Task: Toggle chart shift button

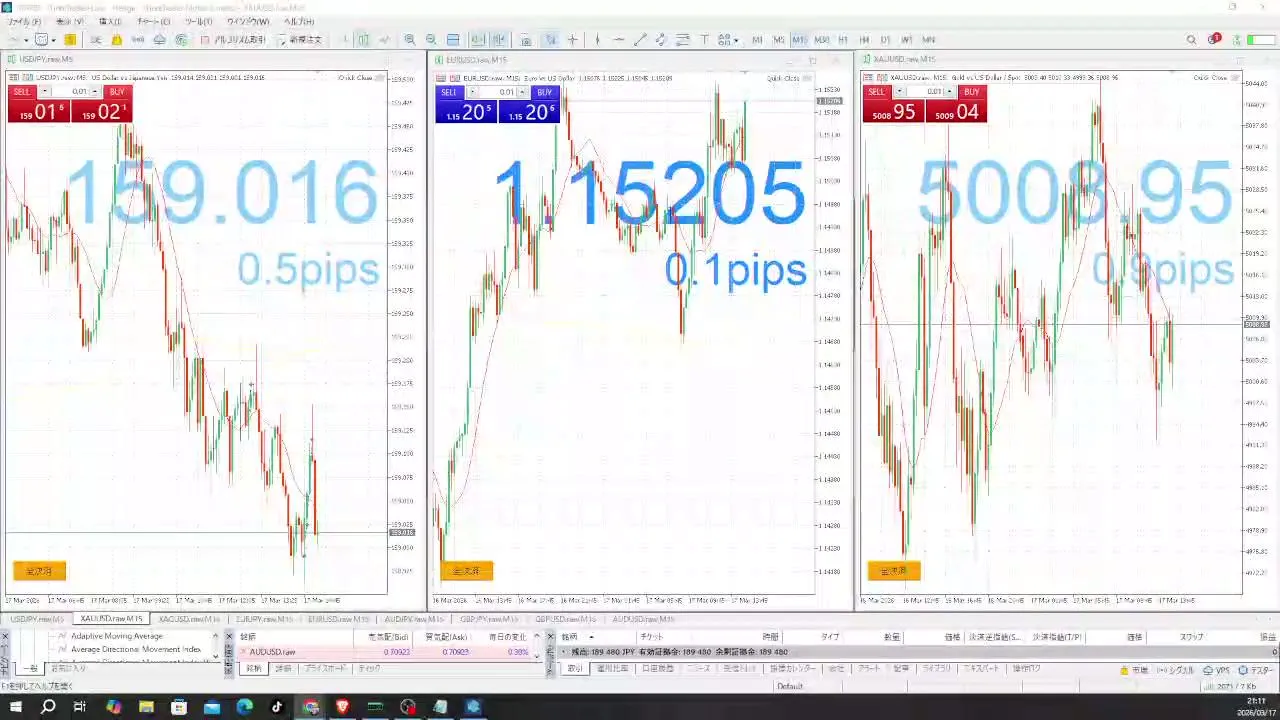Action: 498,40
